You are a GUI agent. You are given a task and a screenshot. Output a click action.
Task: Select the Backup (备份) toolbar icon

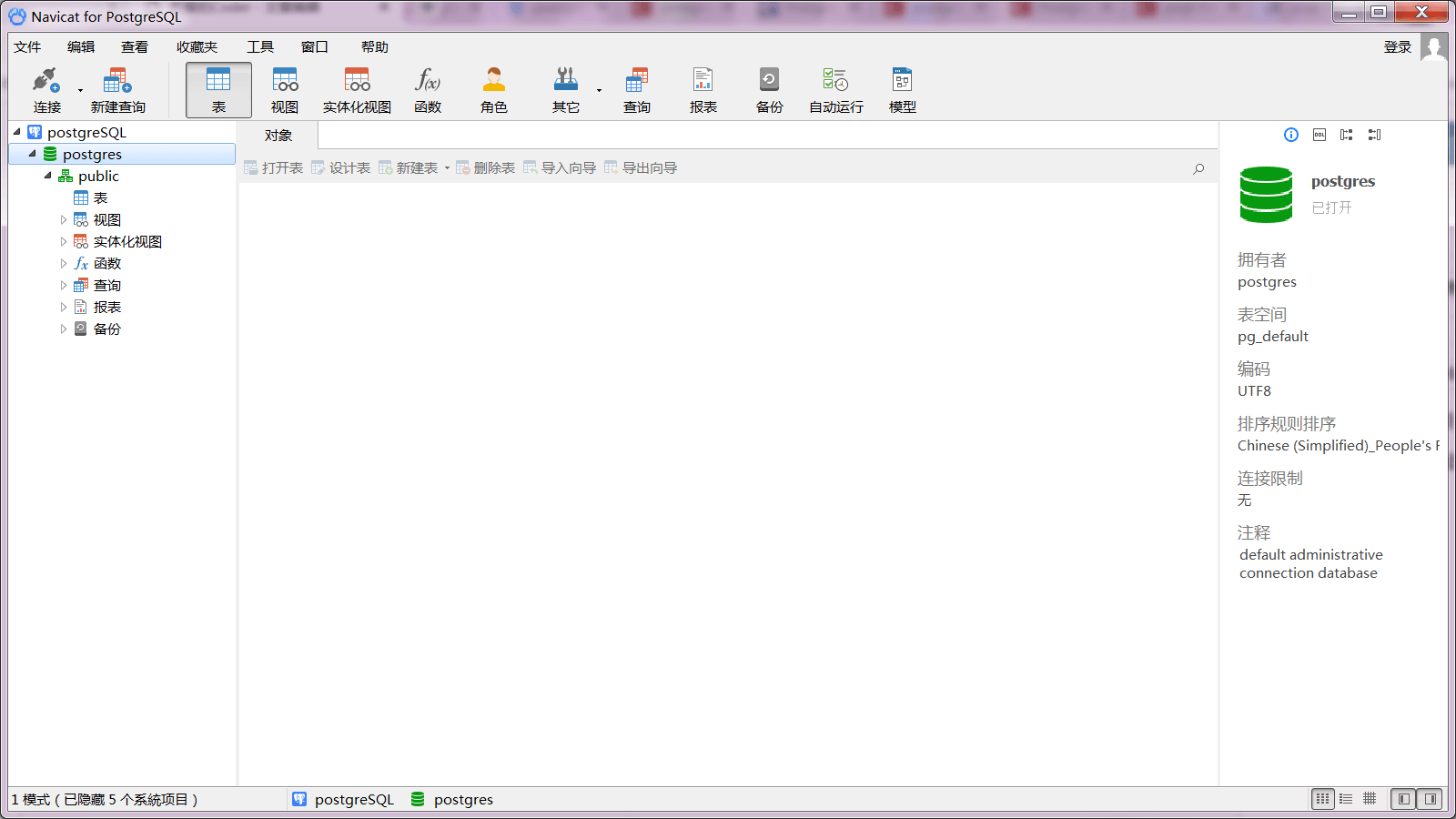[x=770, y=90]
